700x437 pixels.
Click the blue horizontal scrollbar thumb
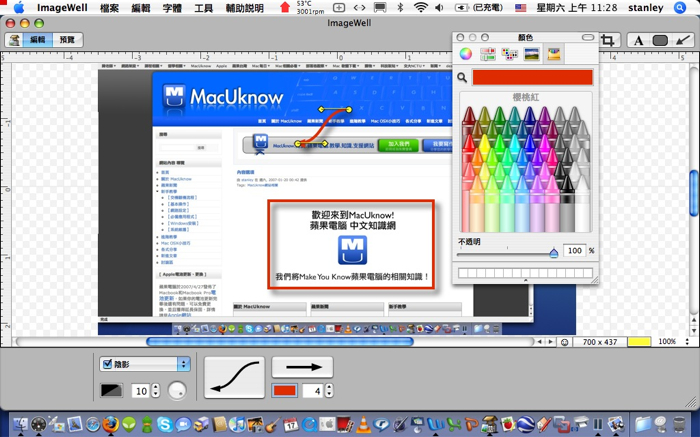click(280, 342)
